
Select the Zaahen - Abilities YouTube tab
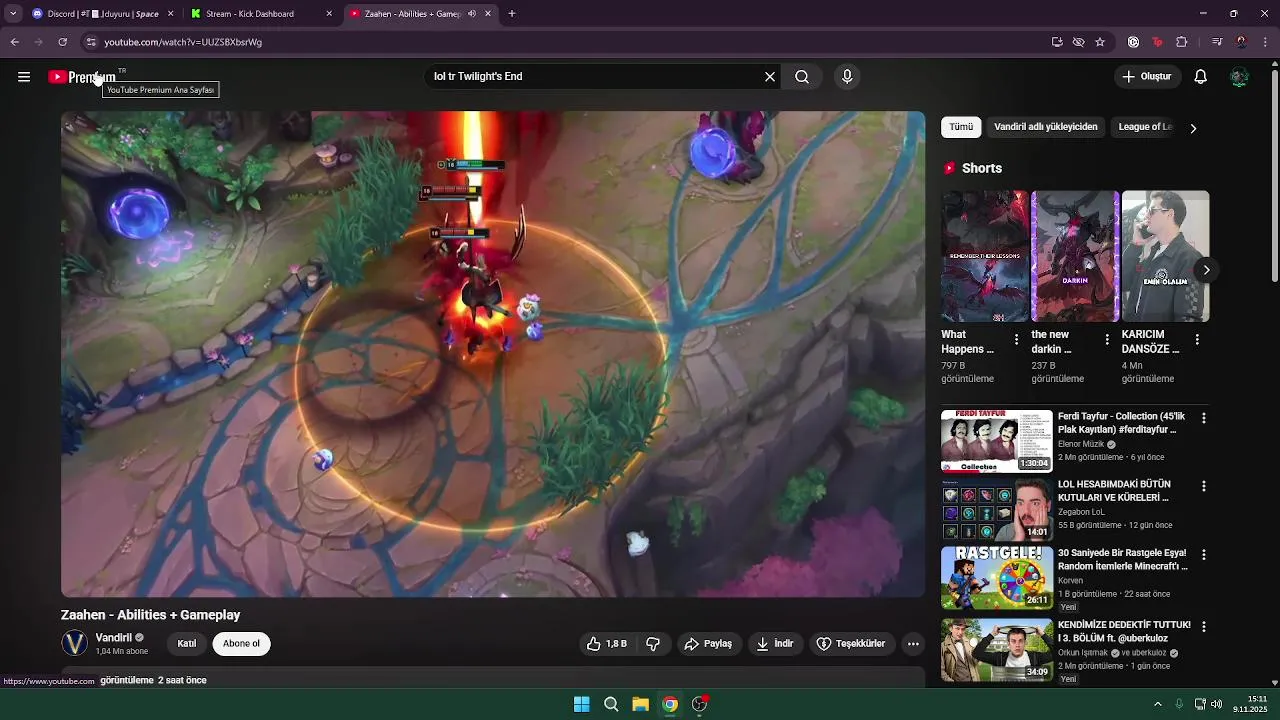pos(420,14)
